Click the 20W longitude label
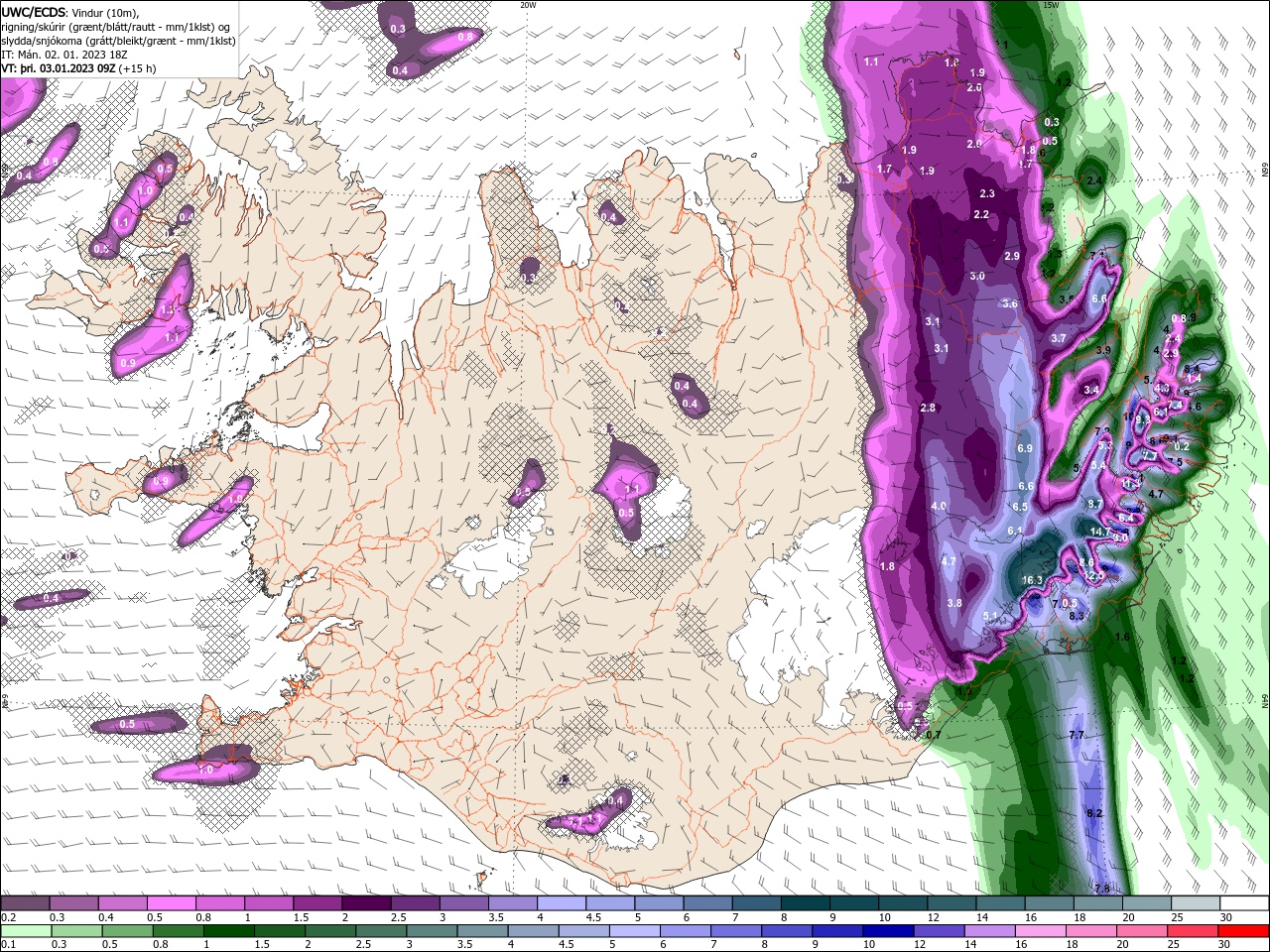1270x952 pixels. coord(528,5)
